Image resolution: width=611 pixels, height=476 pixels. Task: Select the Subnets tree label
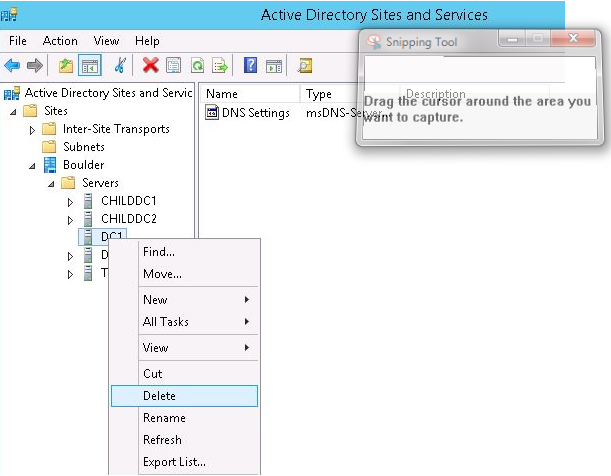click(84, 147)
